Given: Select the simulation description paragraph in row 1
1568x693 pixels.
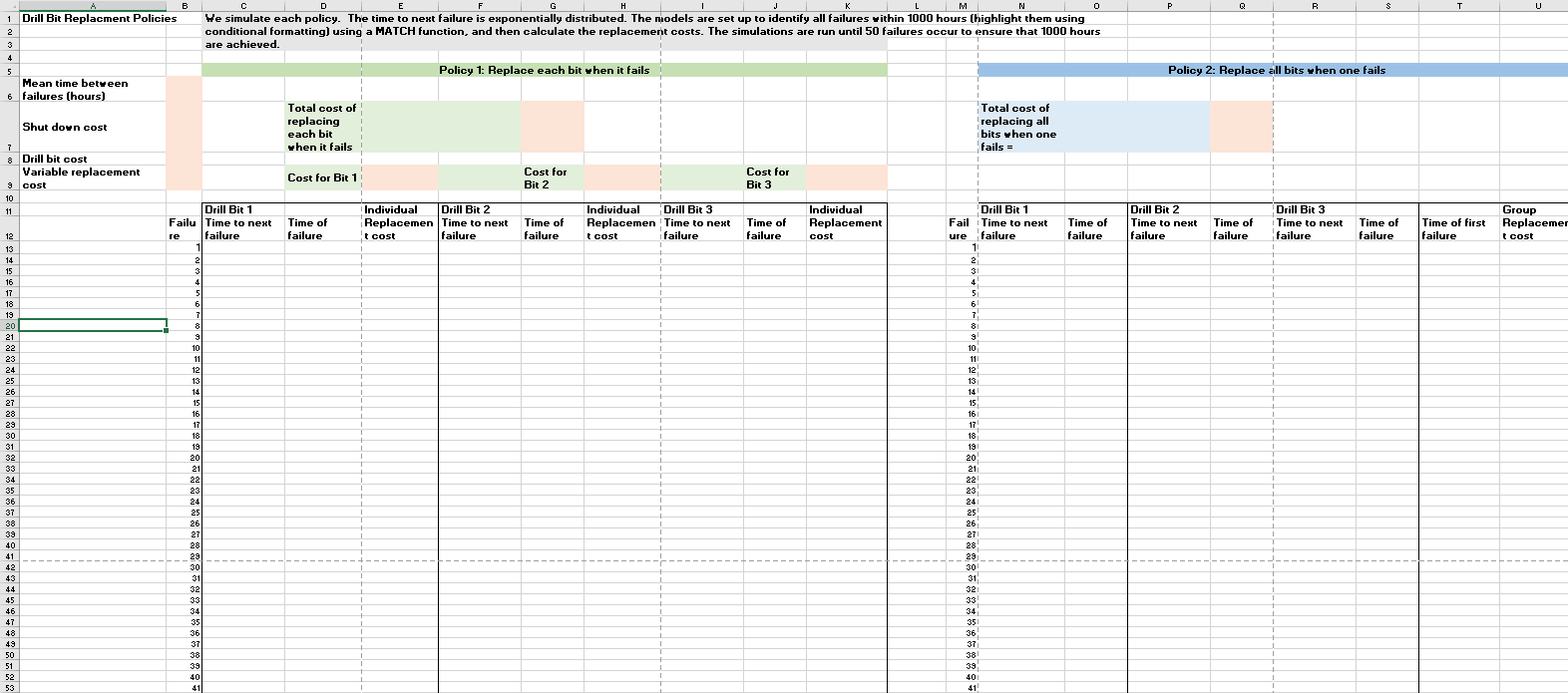Looking at the screenshot, I should 652,31.
